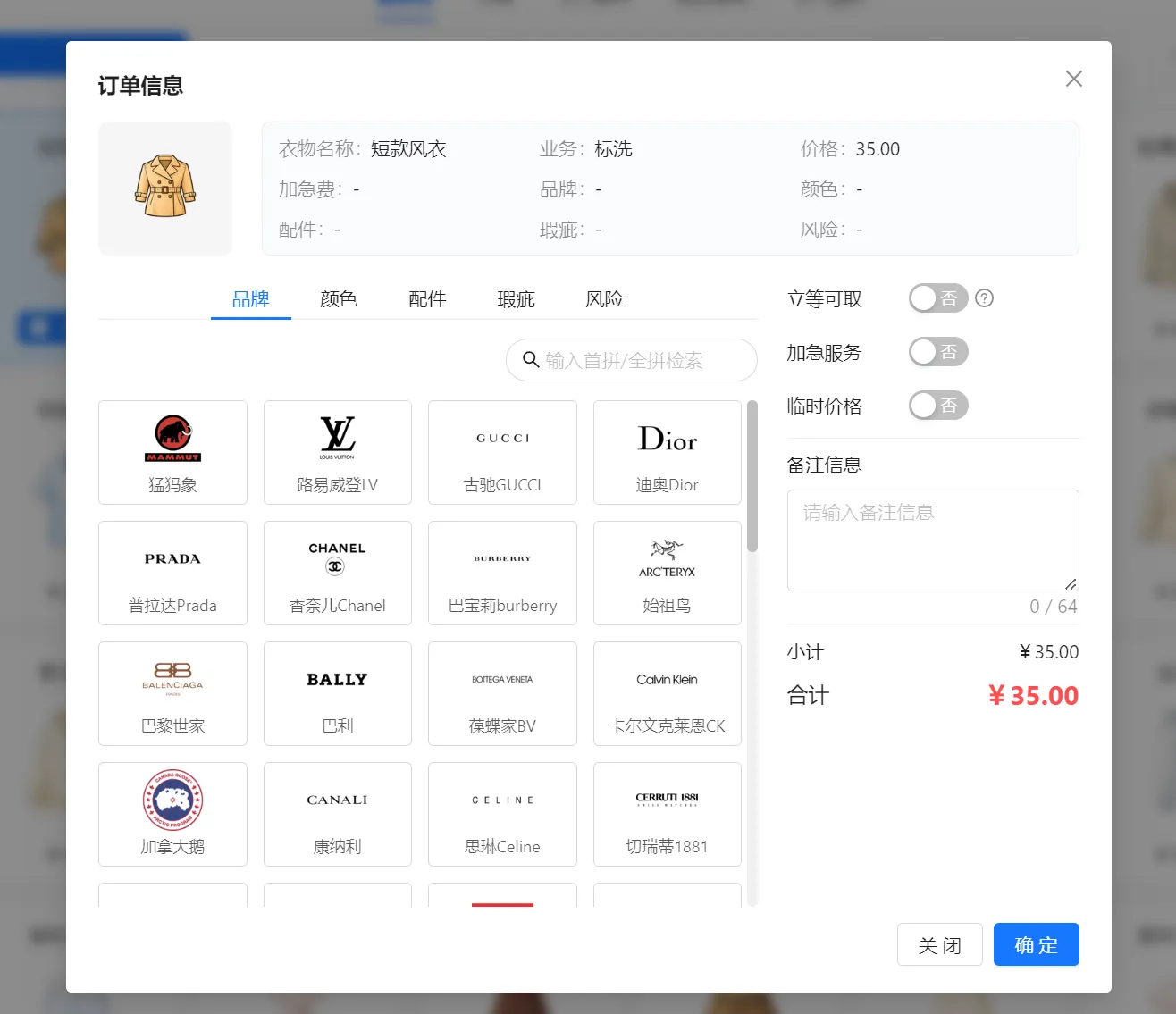Select the Dior brand card

(668, 452)
